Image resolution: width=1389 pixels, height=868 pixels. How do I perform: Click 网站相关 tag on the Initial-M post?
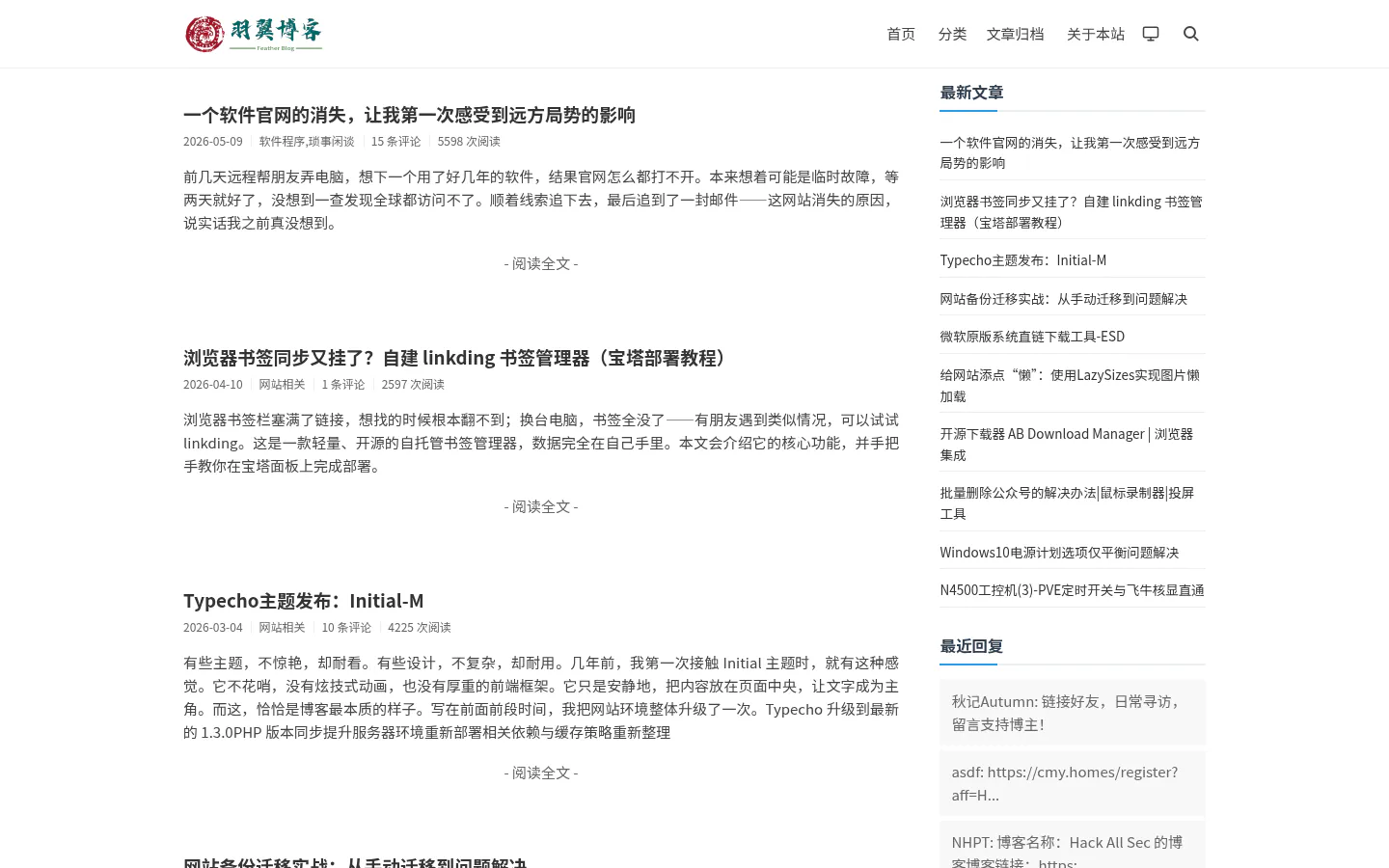[x=282, y=627]
